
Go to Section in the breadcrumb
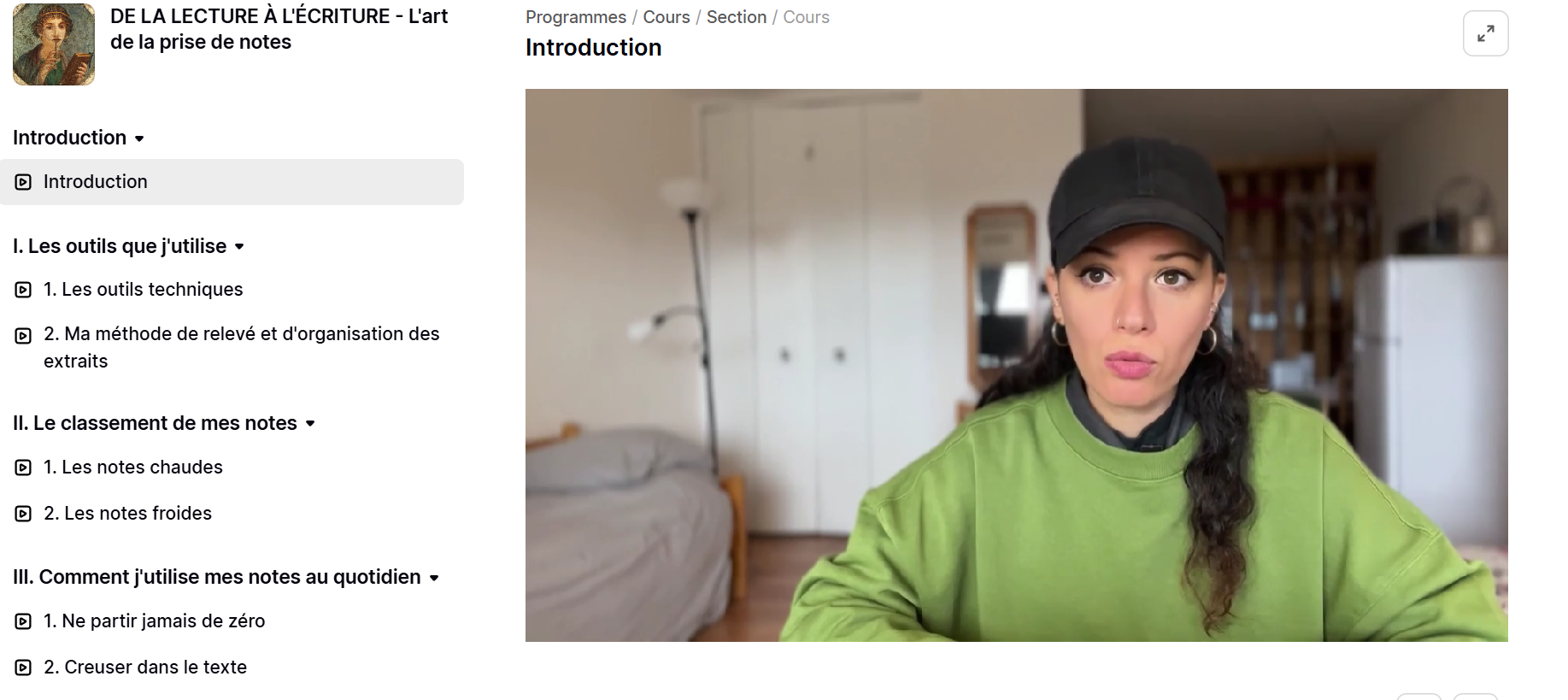[737, 17]
